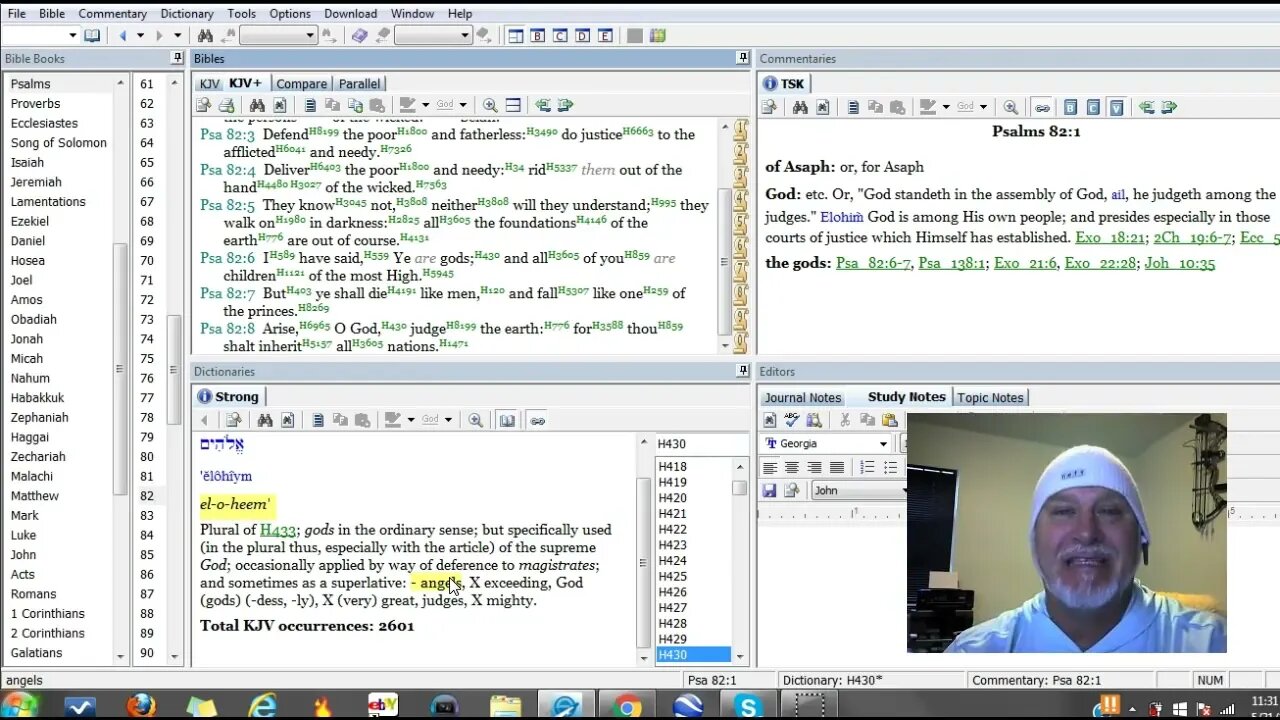The image size is (1280, 720).
Task: Open the Dictionary menu
Action: [x=187, y=13]
